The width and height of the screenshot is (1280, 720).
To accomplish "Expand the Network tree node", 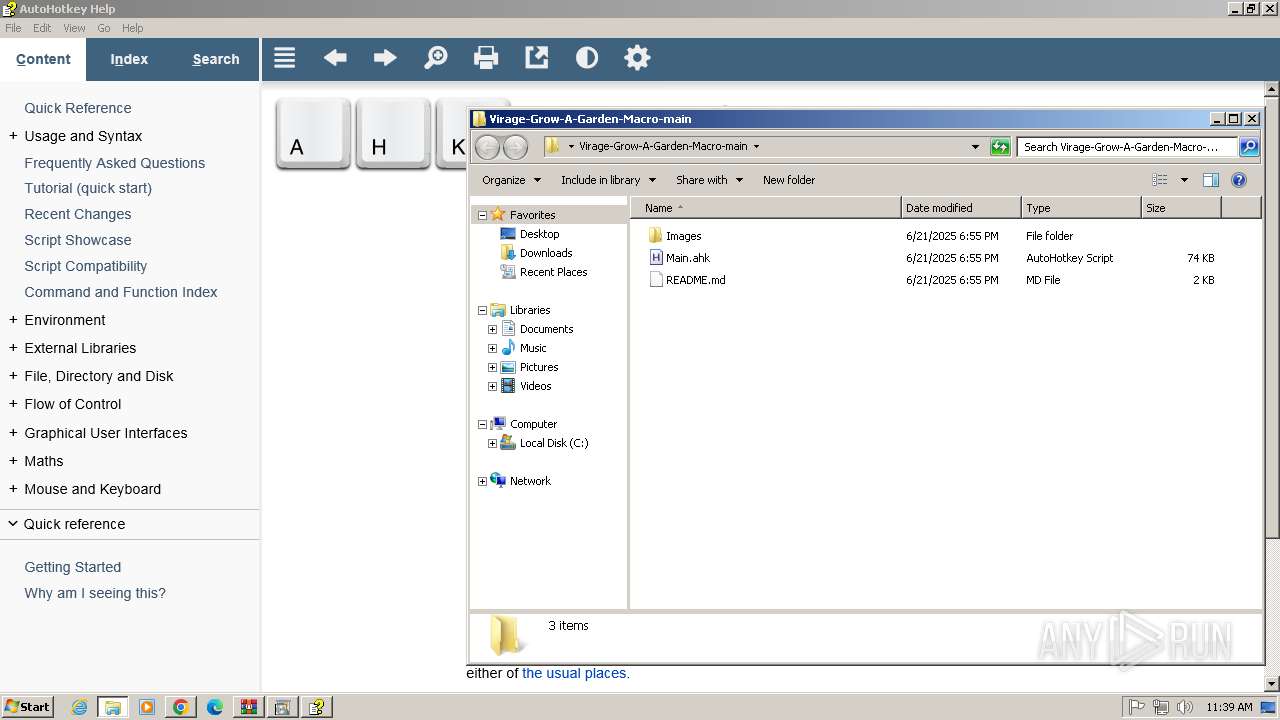I will (482, 481).
